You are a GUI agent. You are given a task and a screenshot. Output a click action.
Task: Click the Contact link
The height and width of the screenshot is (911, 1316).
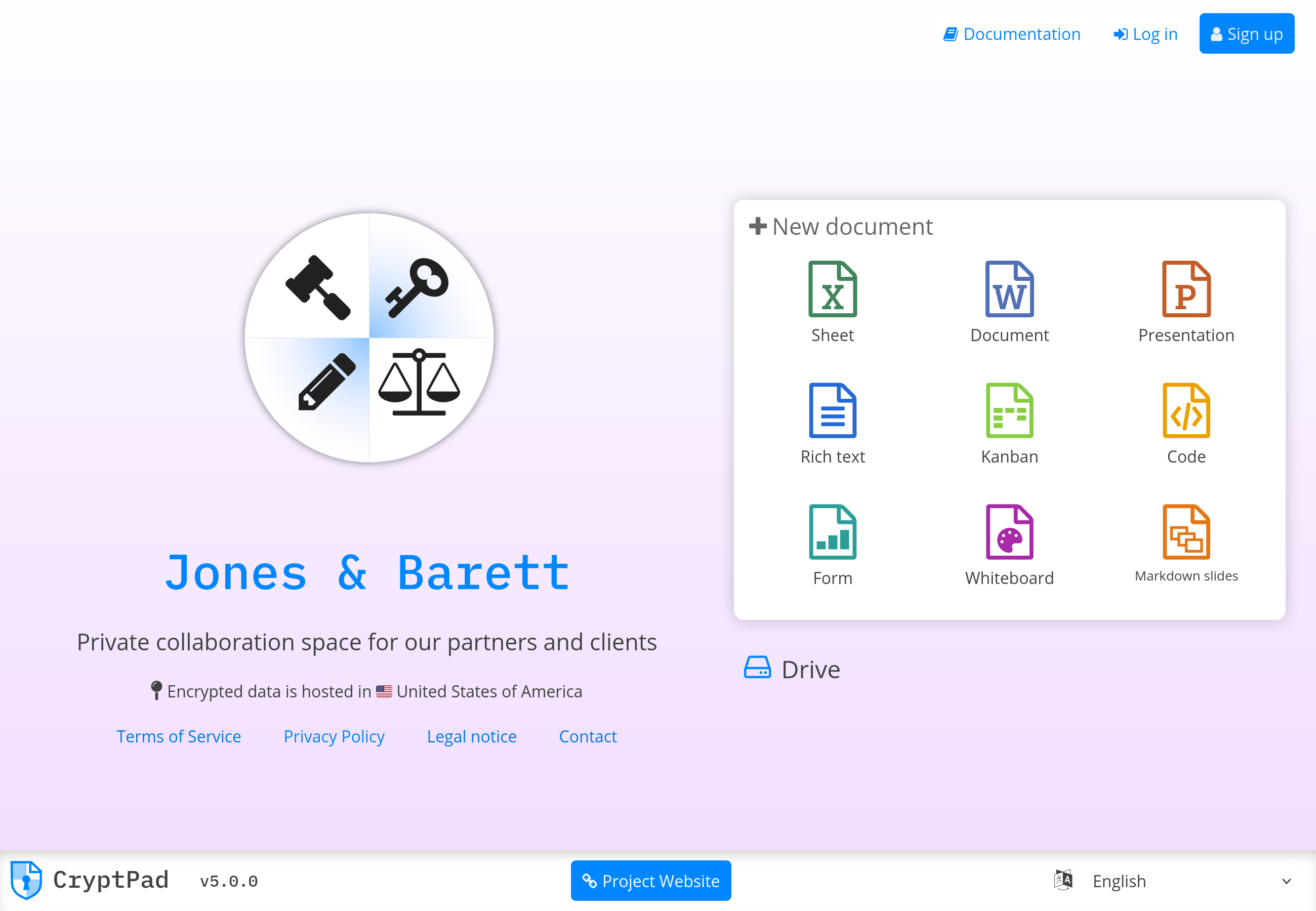587,736
